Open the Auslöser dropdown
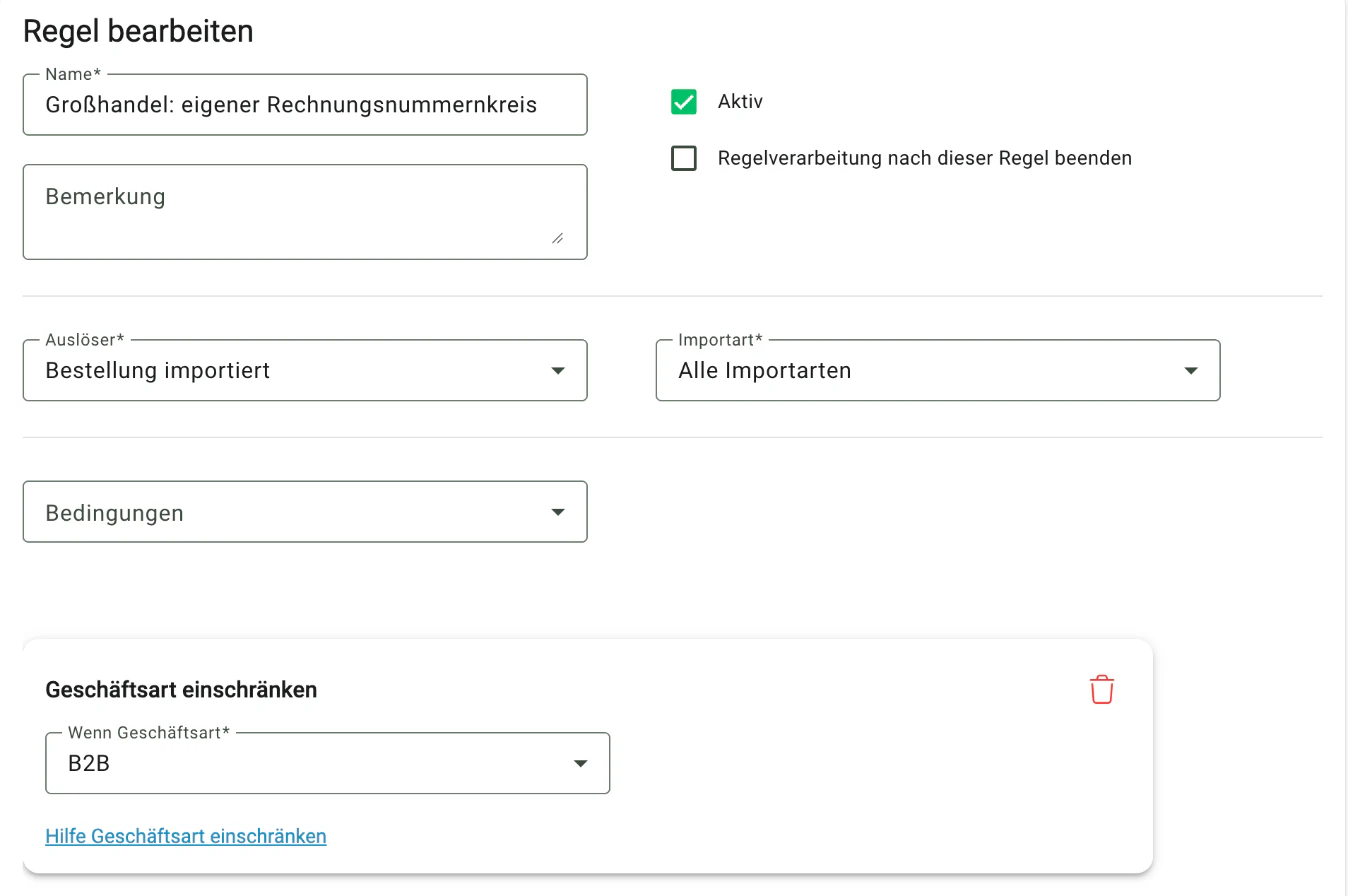 pos(305,371)
